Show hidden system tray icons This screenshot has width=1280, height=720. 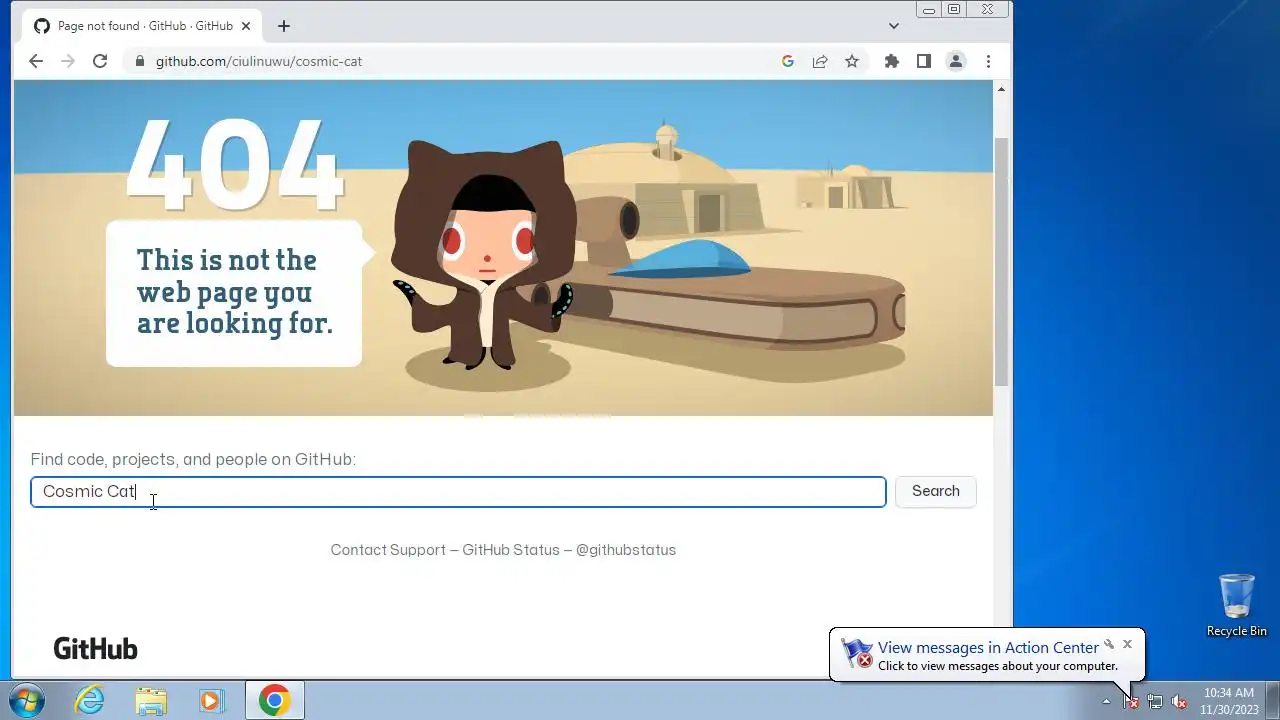click(x=1106, y=701)
